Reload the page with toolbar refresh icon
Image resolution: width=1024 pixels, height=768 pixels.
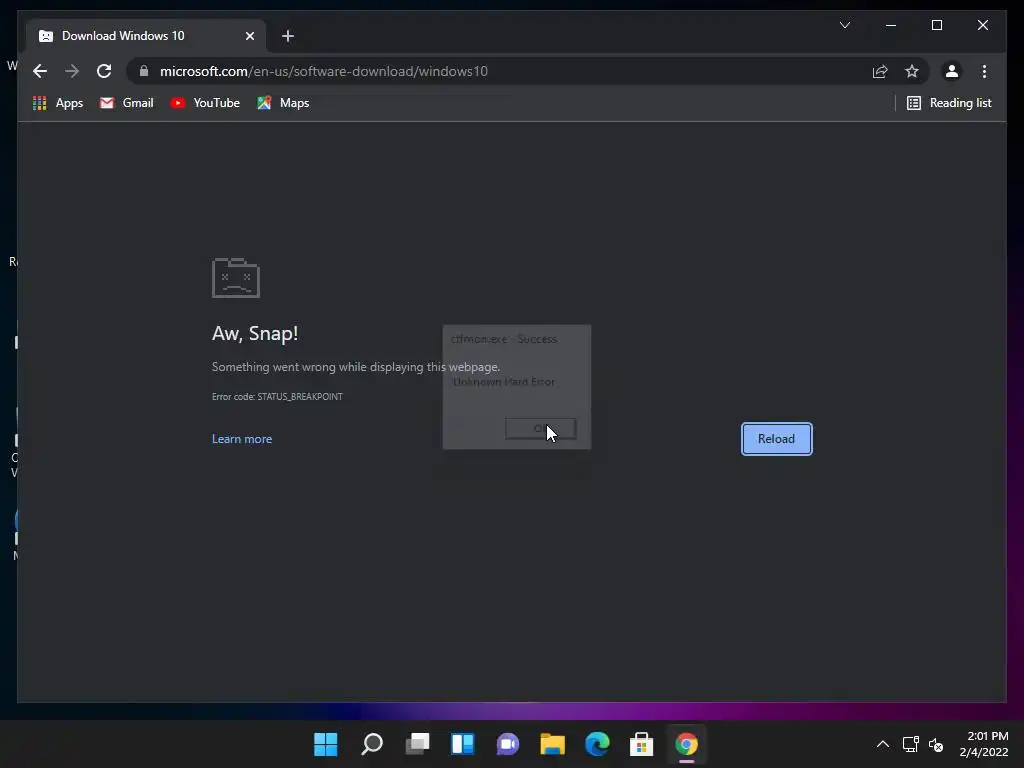point(104,71)
